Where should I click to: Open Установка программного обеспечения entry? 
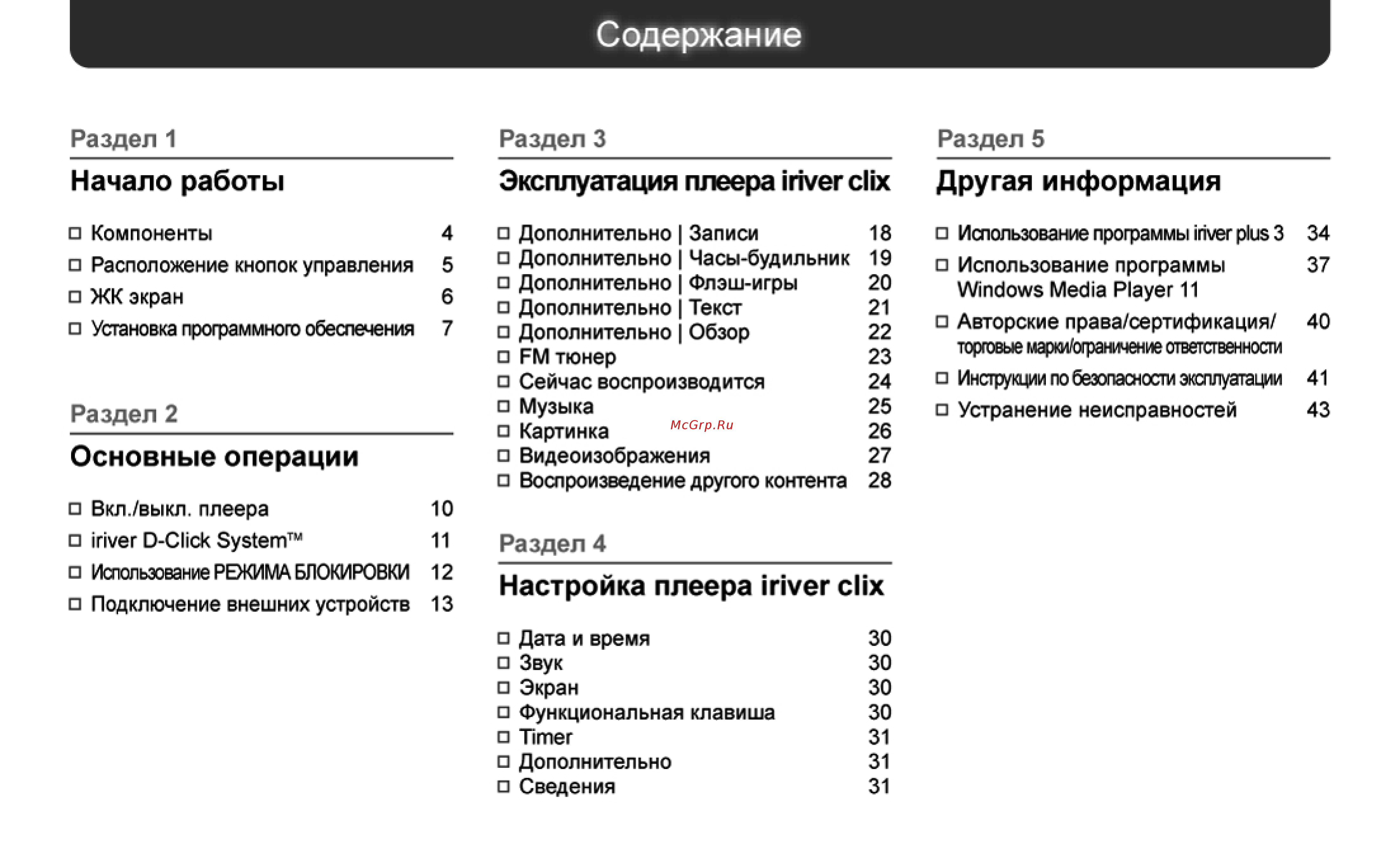tap(252, 328)
